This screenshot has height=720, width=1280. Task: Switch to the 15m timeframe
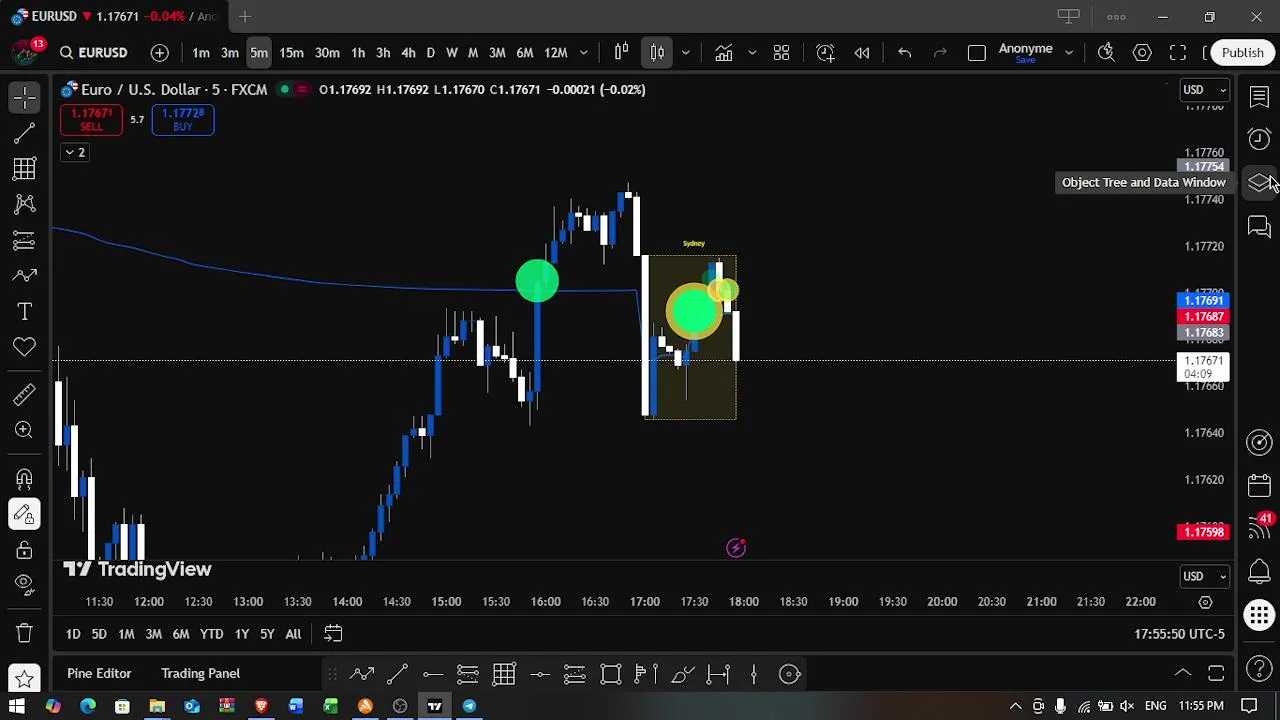pos(291,52)
